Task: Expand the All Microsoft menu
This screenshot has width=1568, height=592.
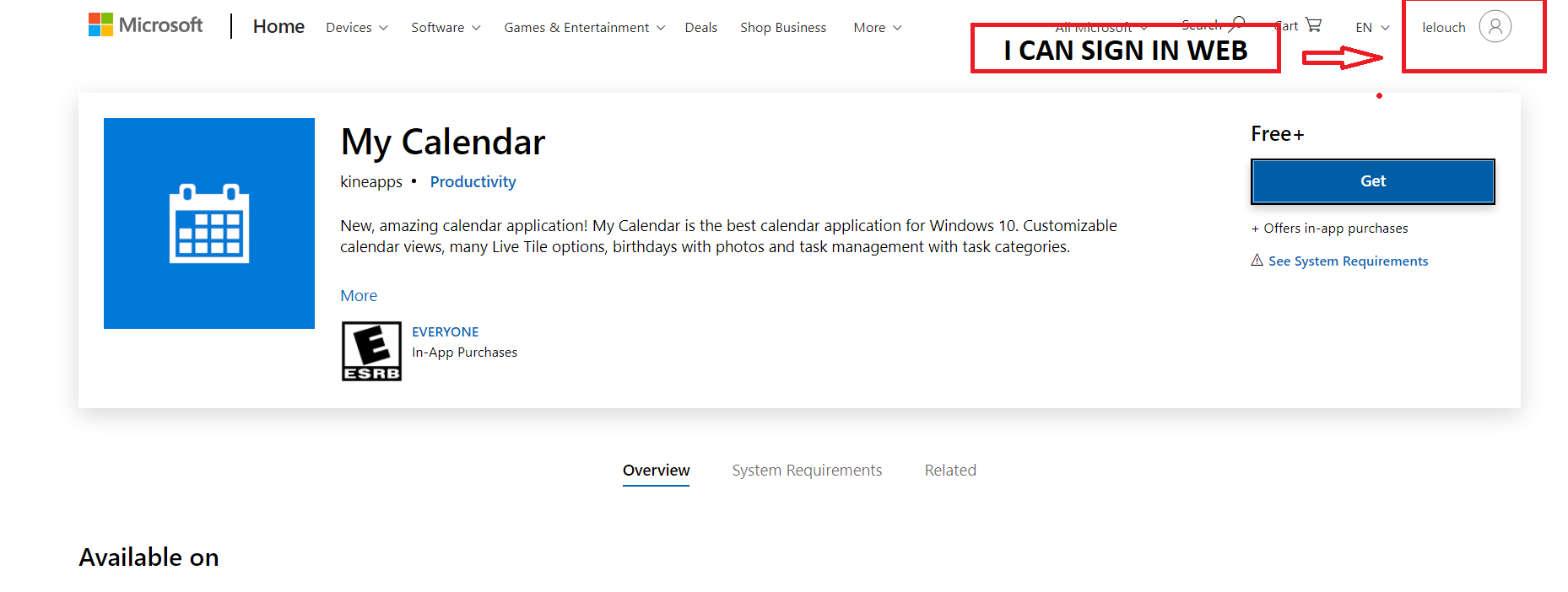Action: 1100,27
